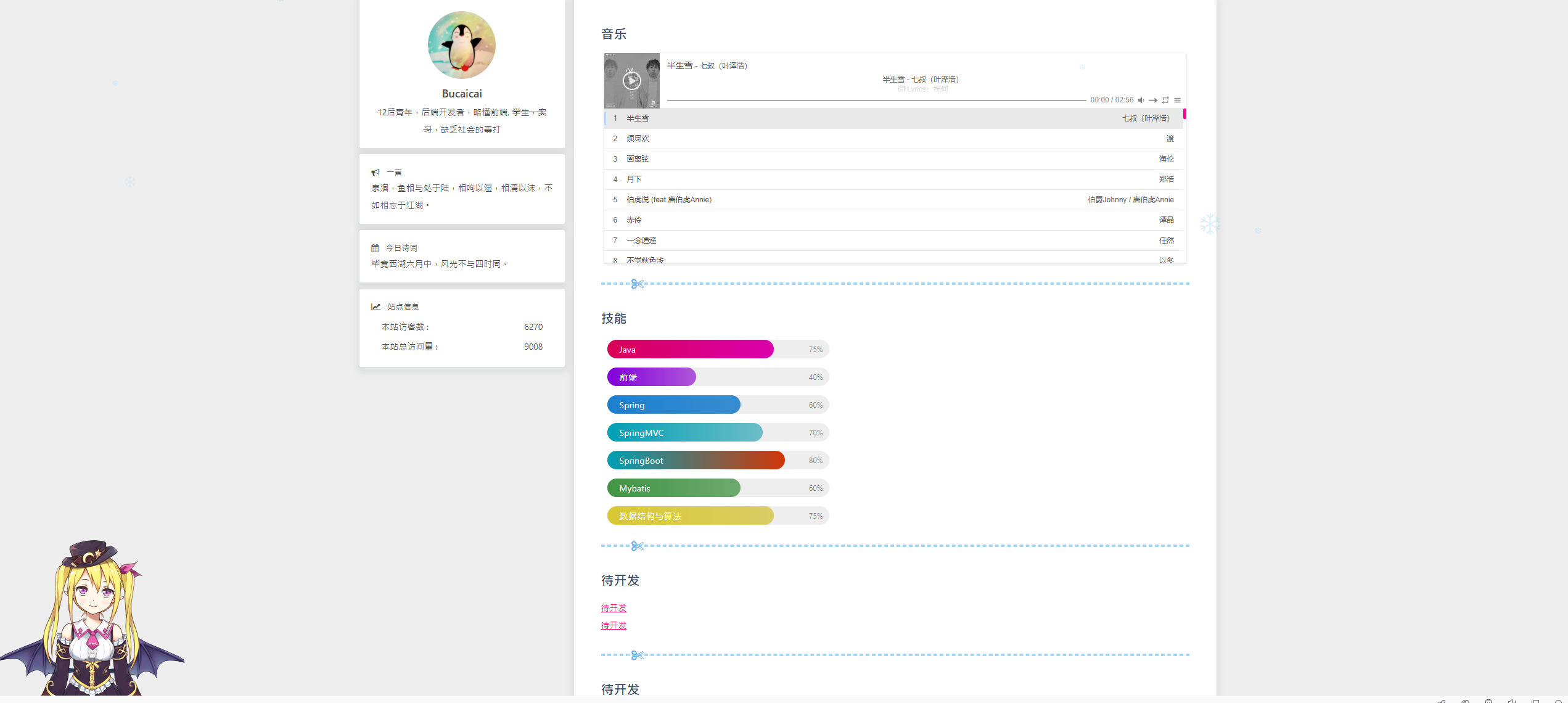This screenshot has height=703, width=1568.
Task: Click the Bucaicai penguin avatar
Action: 462,45
